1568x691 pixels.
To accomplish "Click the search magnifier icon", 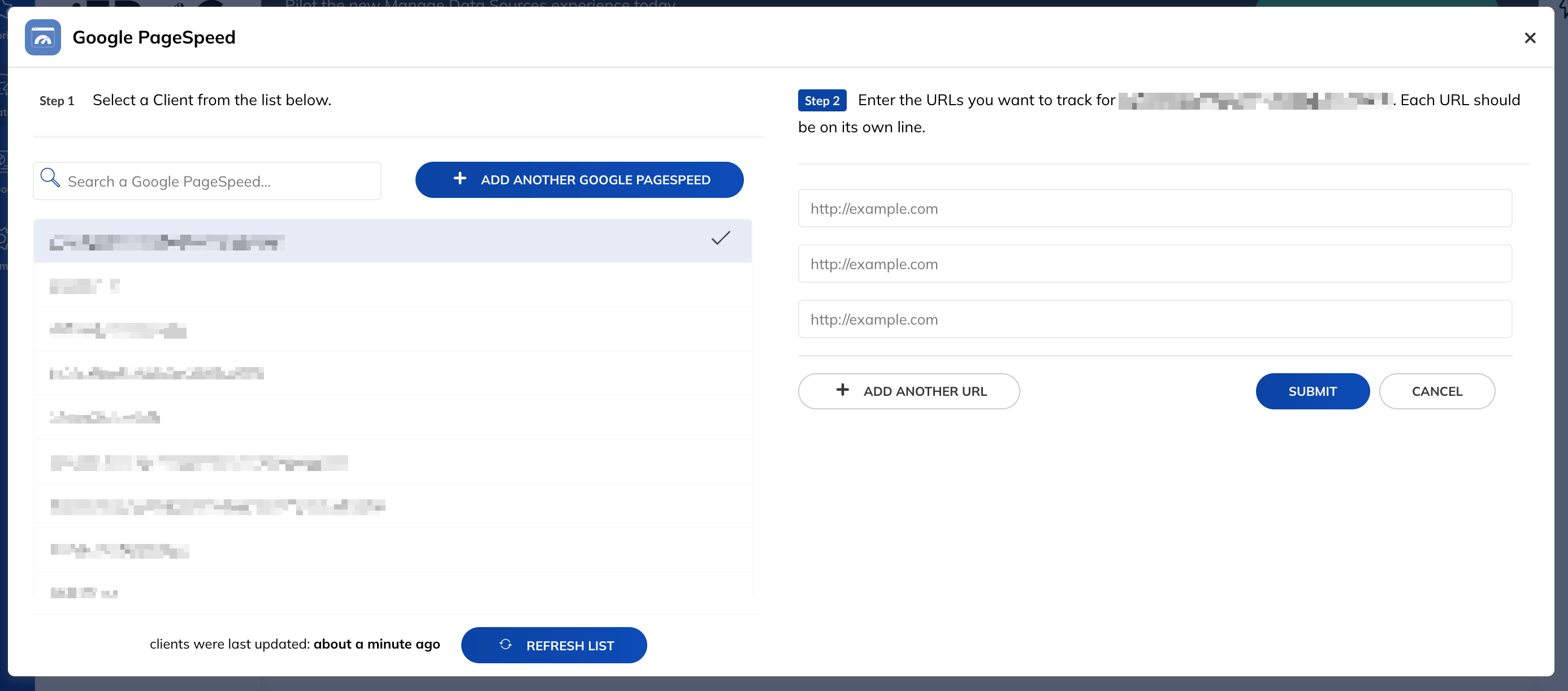I will 50,178.
